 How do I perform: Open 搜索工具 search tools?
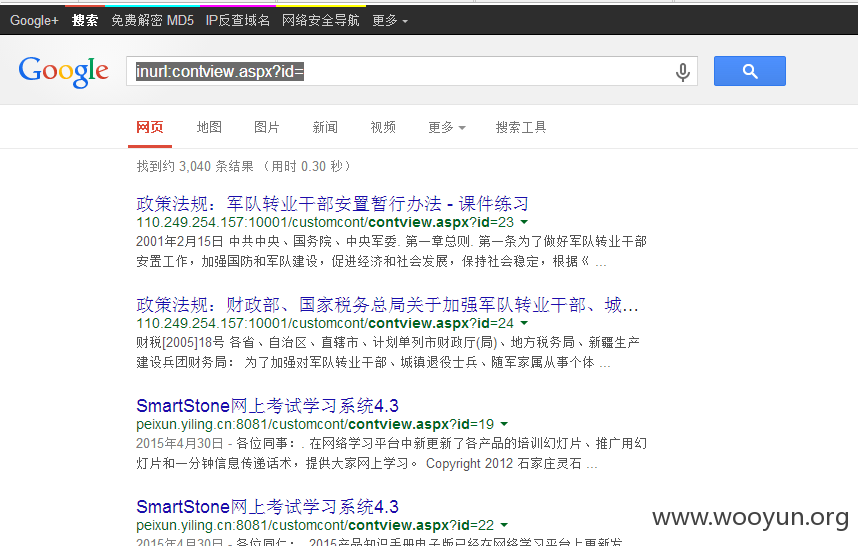521,127
